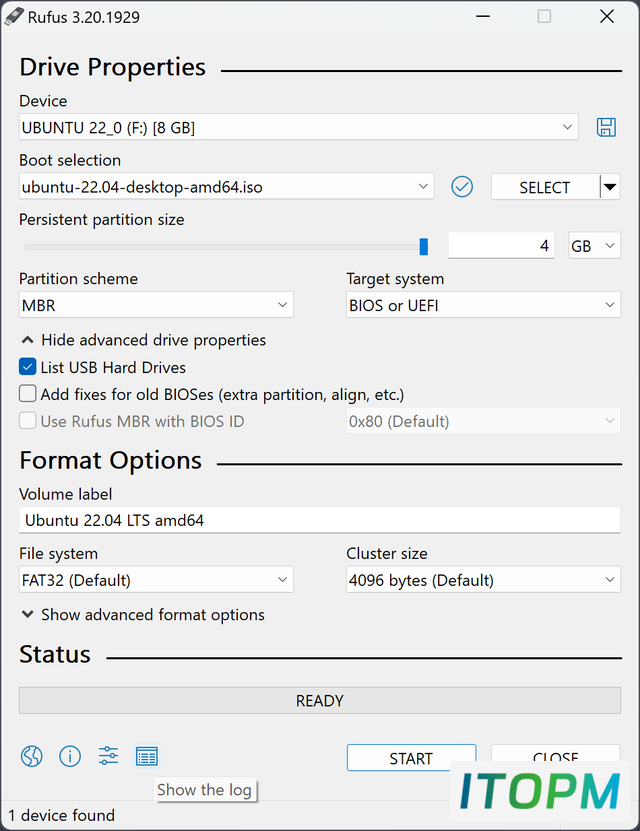
Task: Click the persistent partition size slider handle
Action: pos(423,246)
